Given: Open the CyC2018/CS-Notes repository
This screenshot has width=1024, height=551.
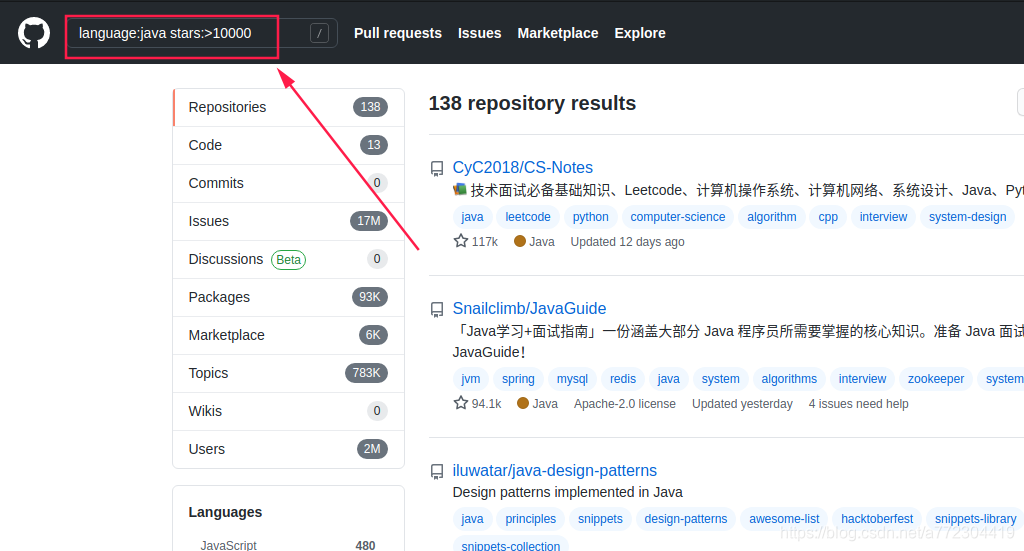Looking at the screenshot, I should (522, 167).
